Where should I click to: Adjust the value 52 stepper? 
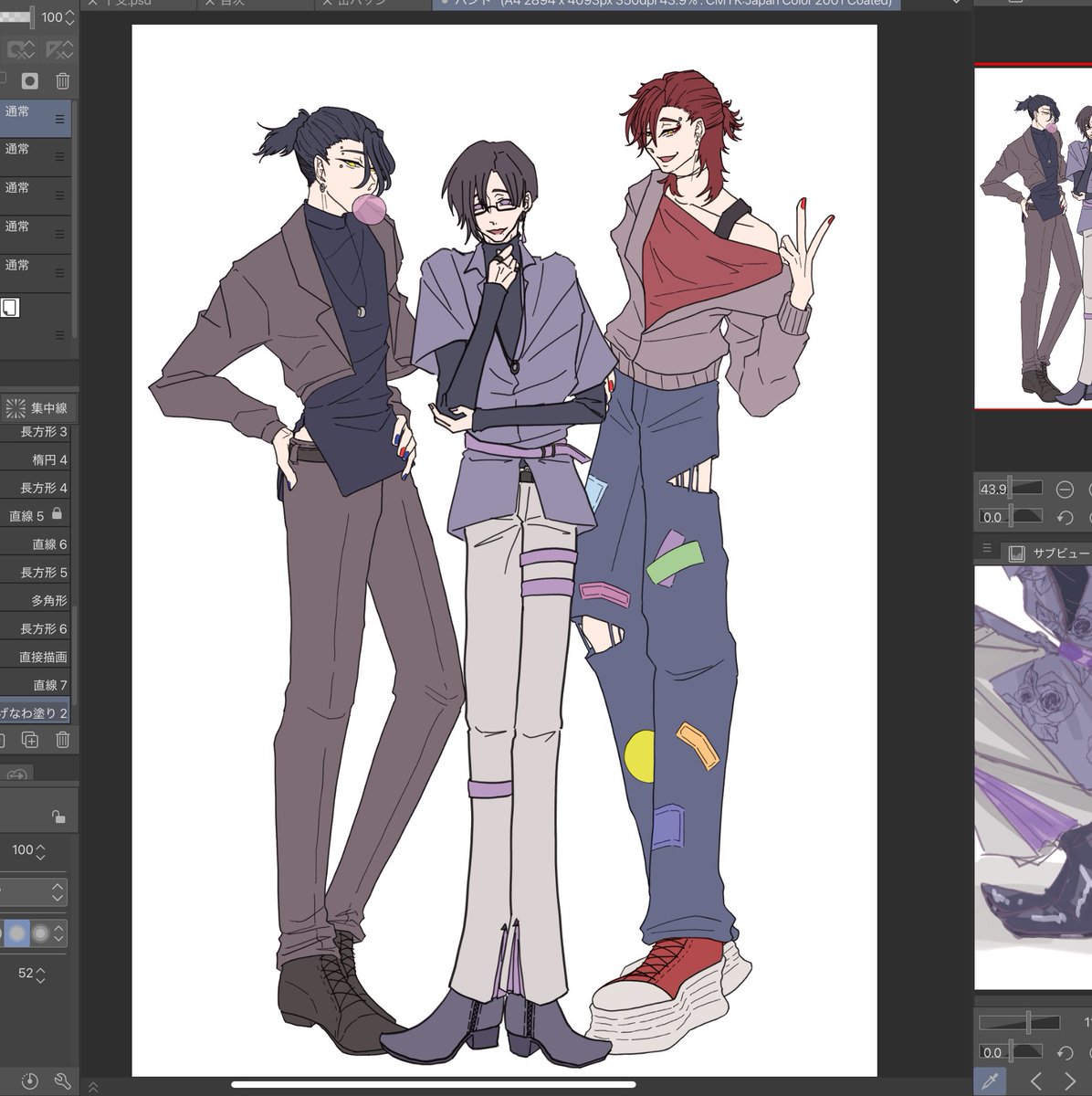click(40, 974)
